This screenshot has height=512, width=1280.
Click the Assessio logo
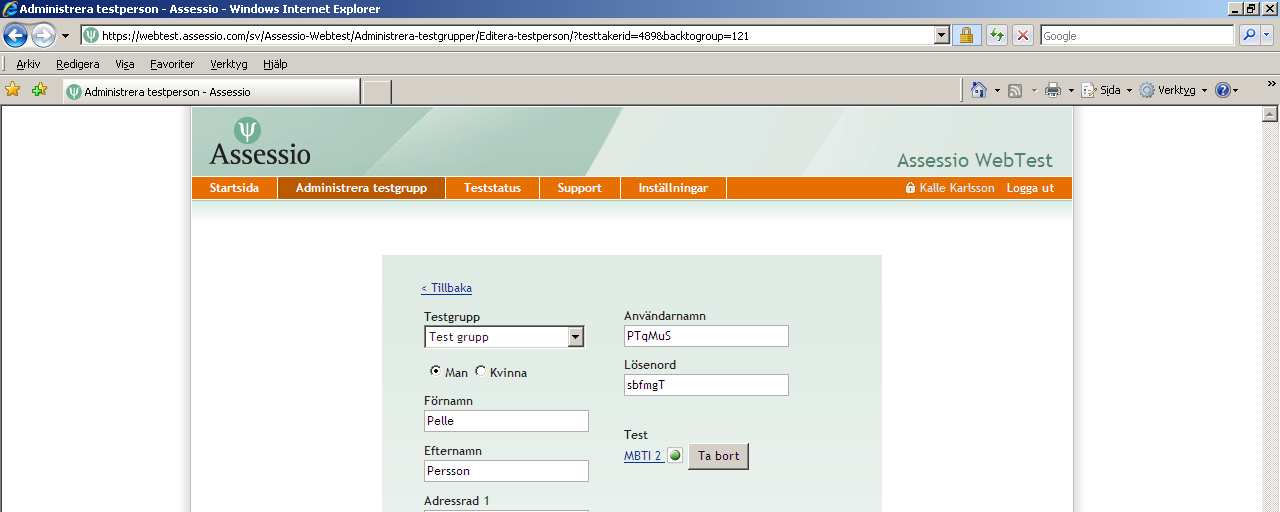tap(260, 142)
